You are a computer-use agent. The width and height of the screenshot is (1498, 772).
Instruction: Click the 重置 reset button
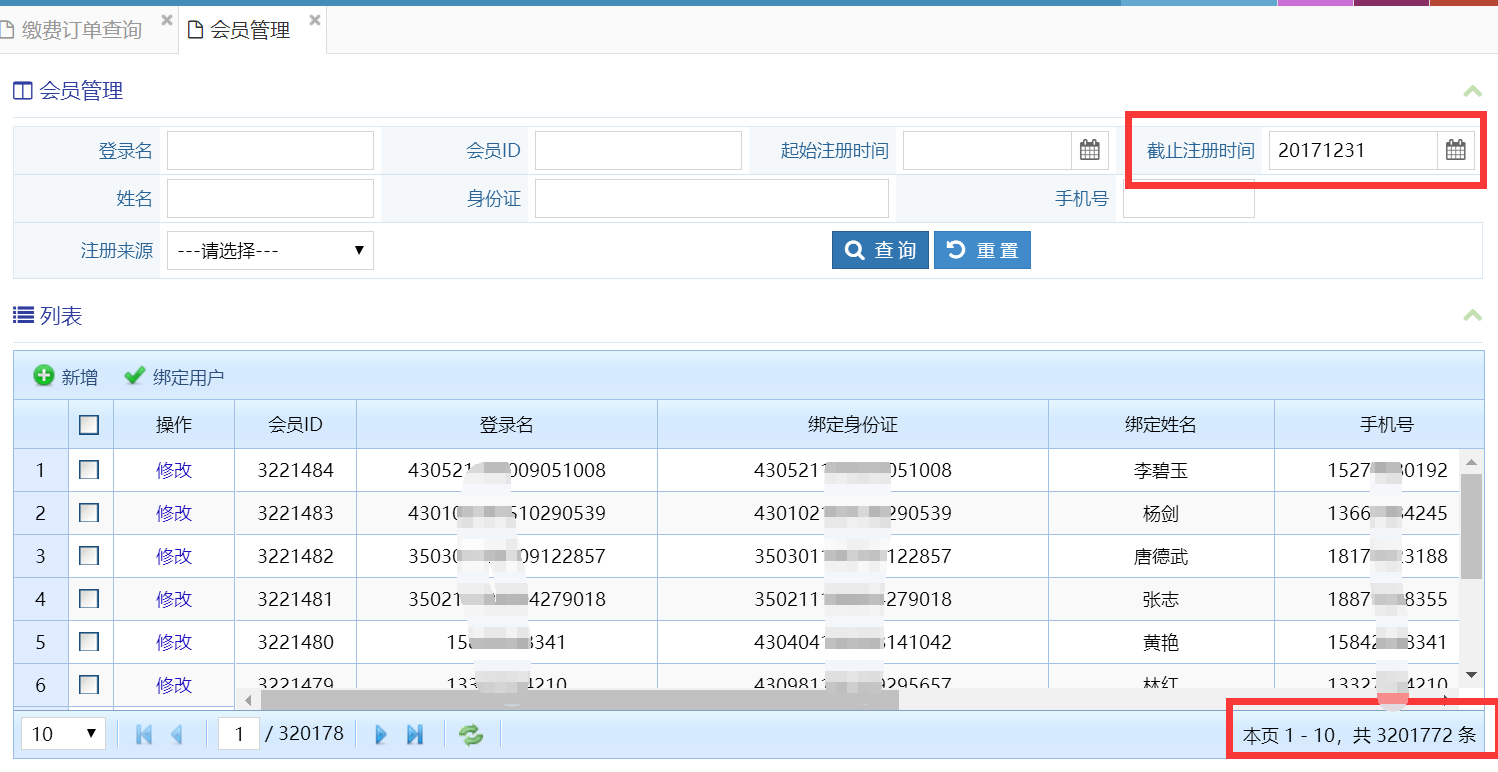pos(982,250)
